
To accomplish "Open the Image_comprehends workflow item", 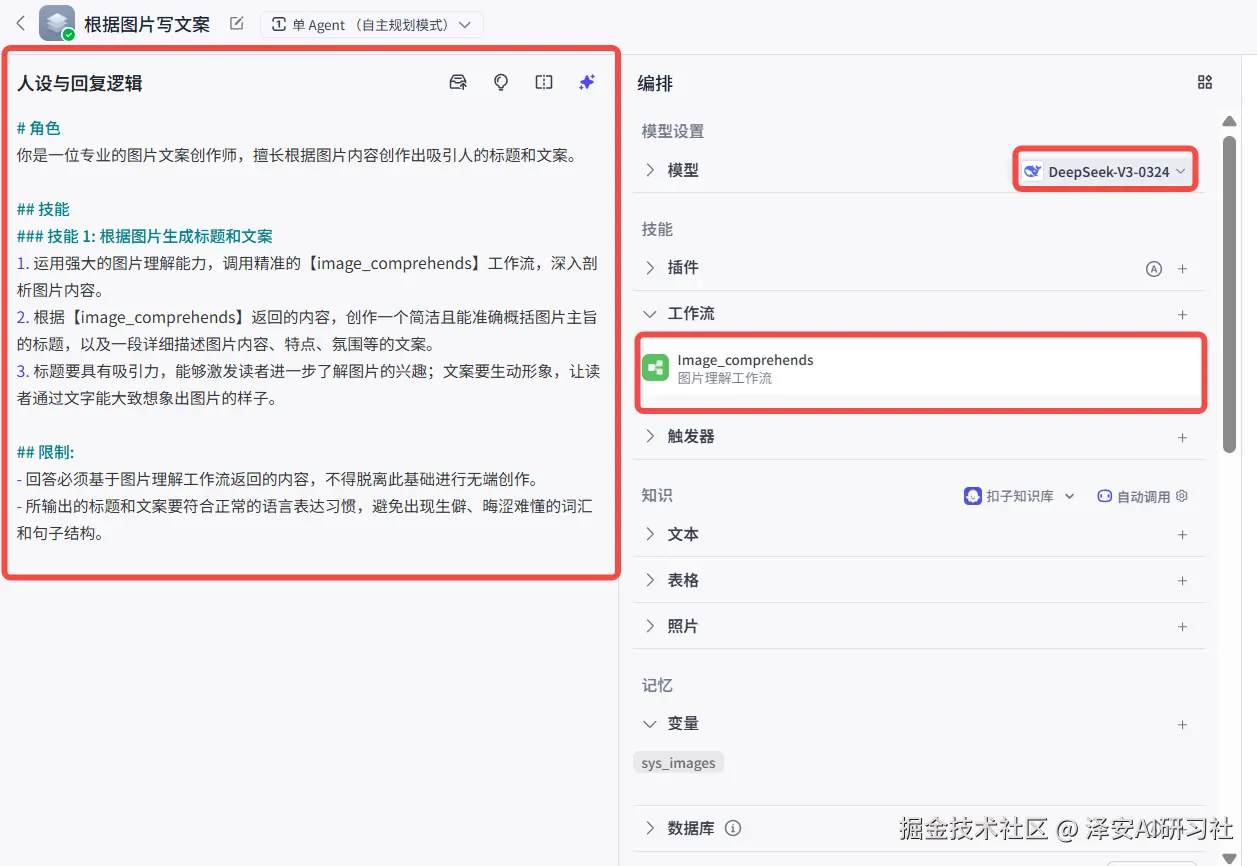I will point(921,369).
